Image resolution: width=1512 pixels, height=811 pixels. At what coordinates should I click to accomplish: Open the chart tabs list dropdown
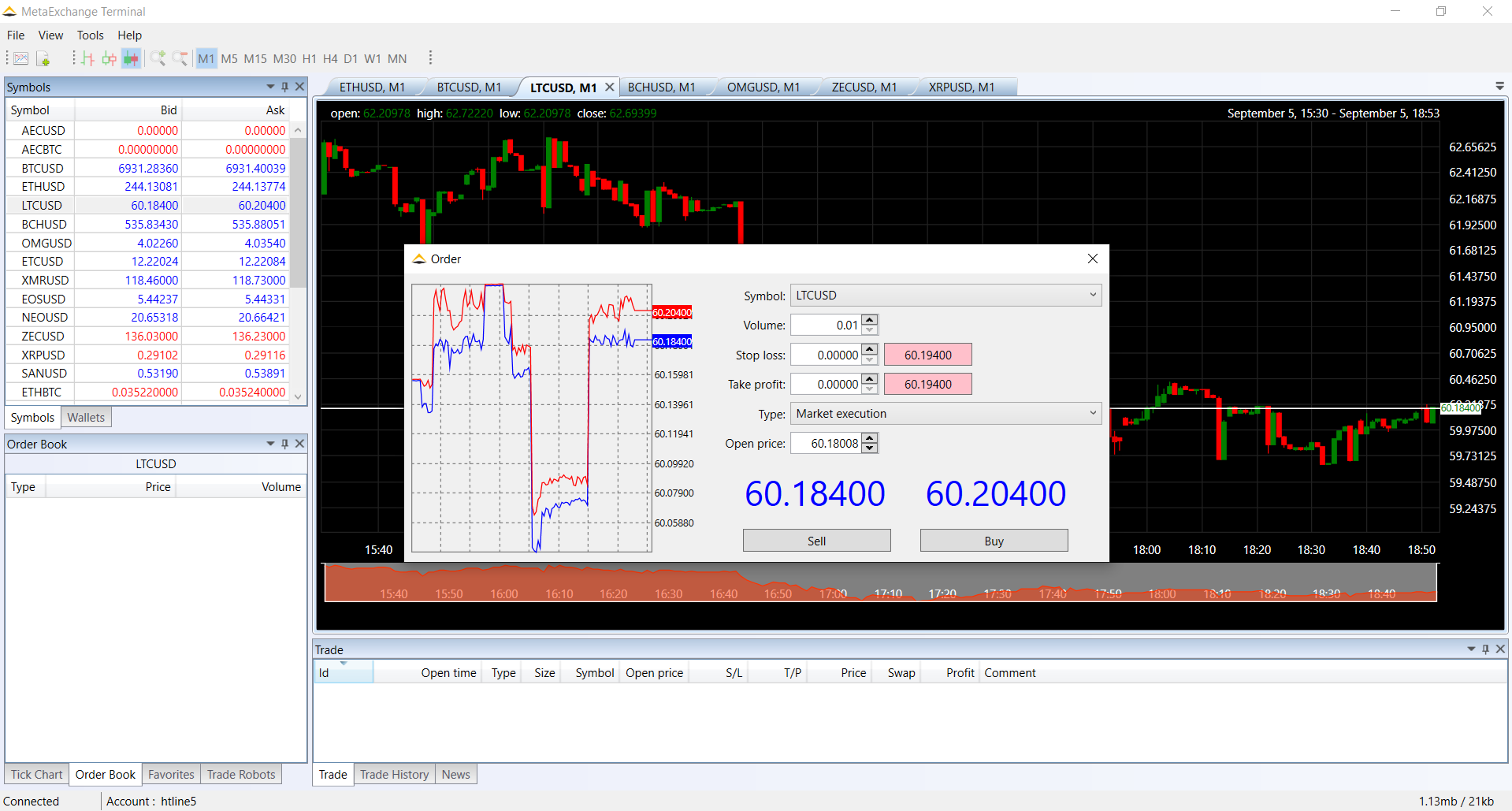[1499, 87]
